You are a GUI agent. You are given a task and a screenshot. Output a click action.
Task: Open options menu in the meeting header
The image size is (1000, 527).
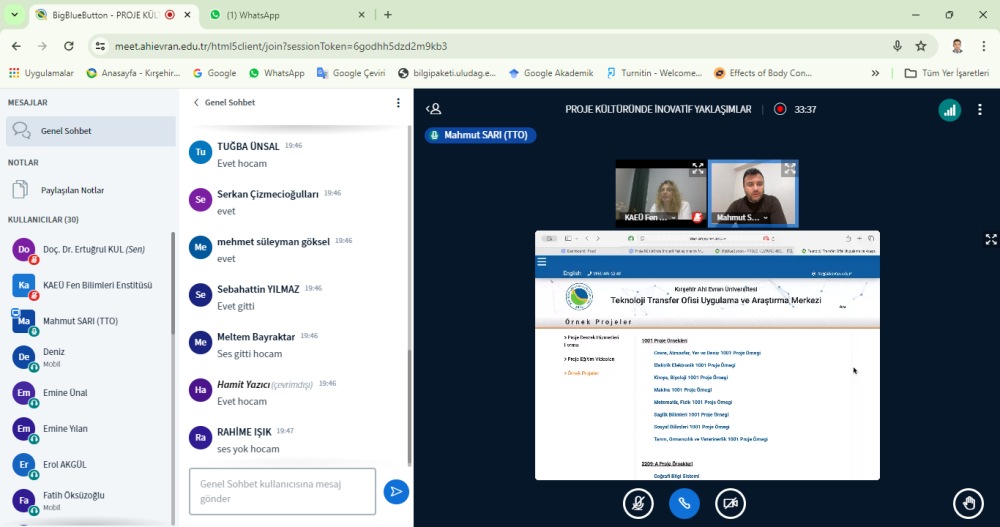[978, 110]
